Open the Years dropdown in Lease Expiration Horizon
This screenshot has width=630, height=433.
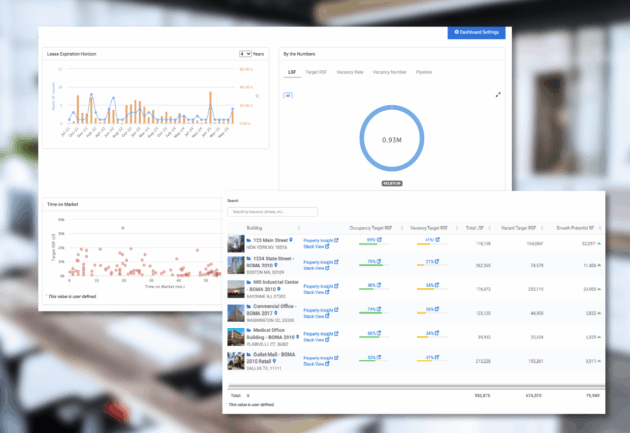[245, 53]
